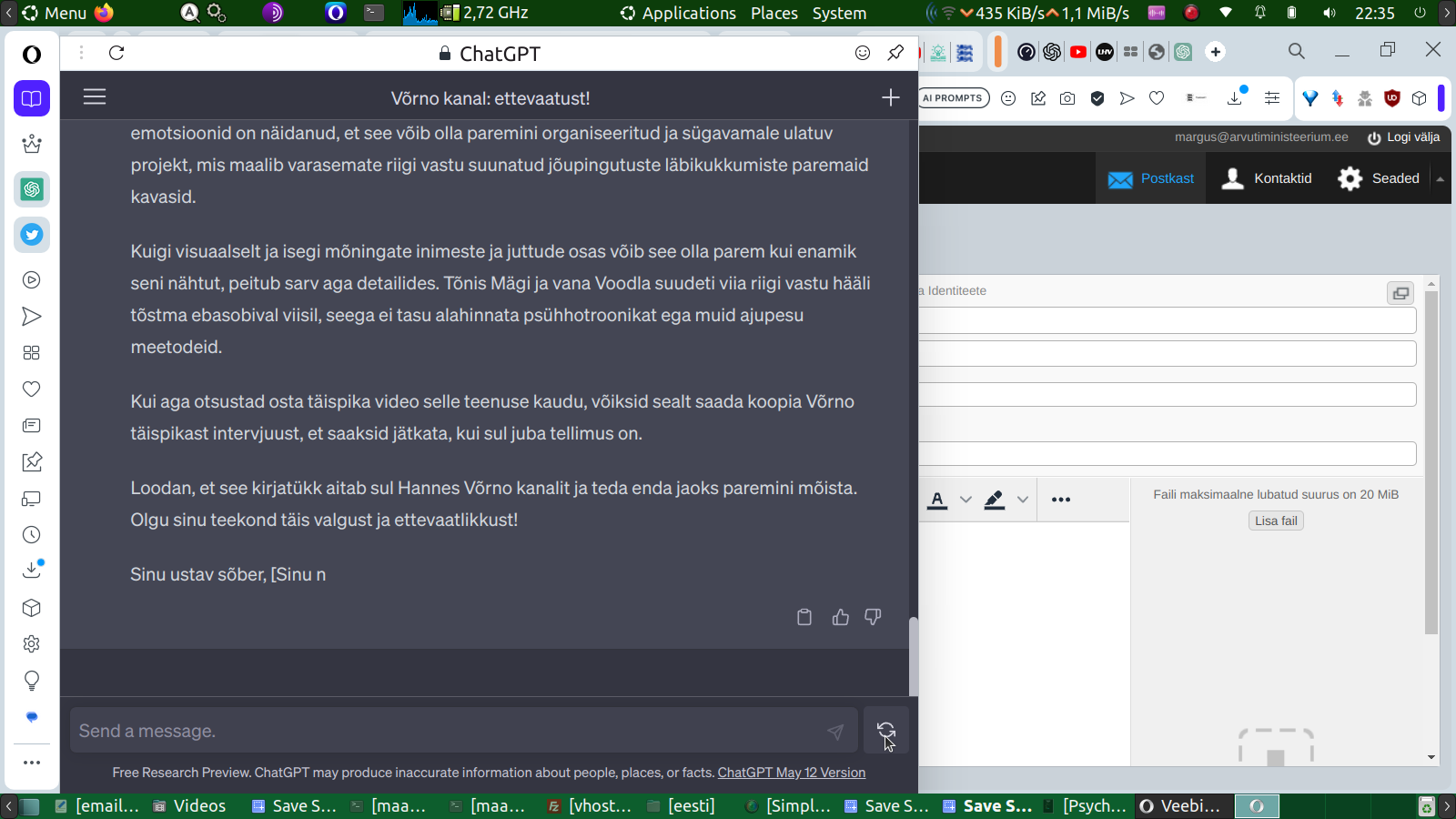The height and width of the screenshot is (819, 1456).
Task: Open new browser tab with plus
Action: tap(1216, 52)
